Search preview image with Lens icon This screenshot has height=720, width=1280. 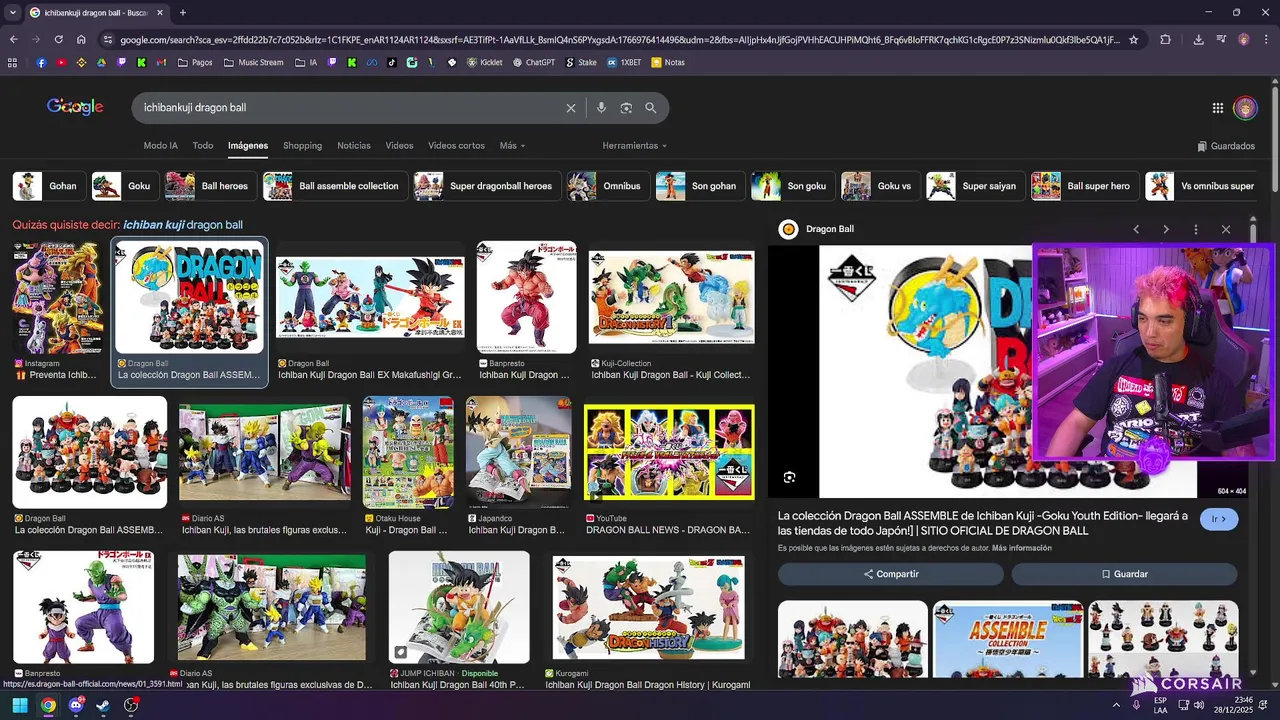pyautogui.click(x=789, y=477)
